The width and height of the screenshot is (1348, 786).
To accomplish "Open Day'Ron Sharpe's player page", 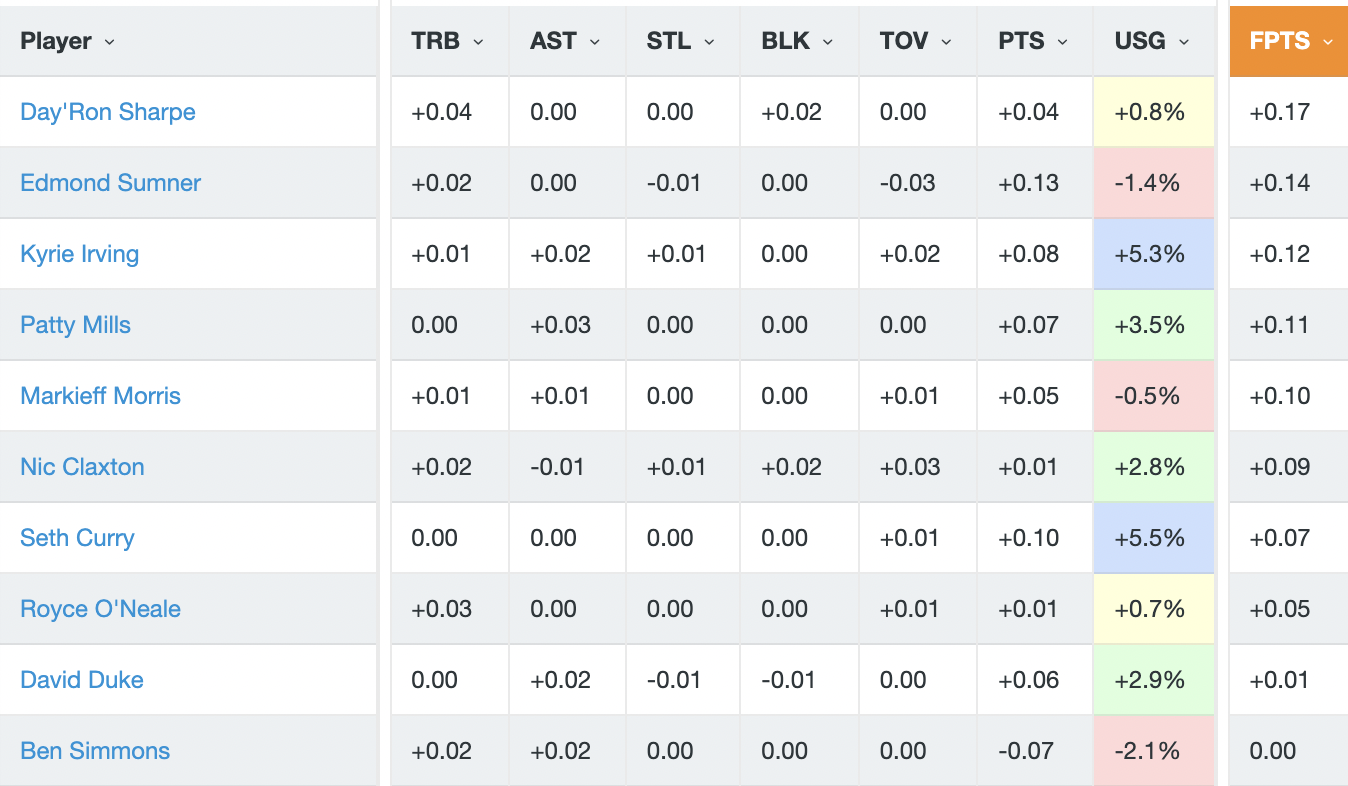I will (107, 112).
